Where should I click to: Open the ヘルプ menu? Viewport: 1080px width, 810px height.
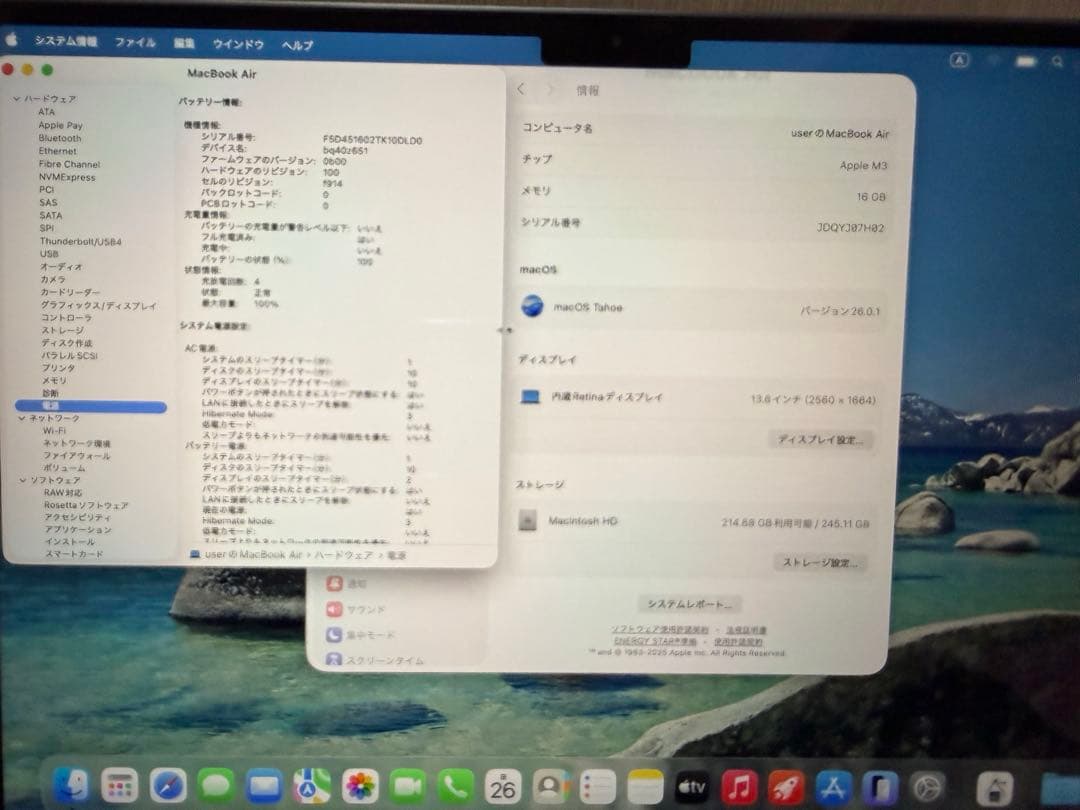[x=295, y=44]
